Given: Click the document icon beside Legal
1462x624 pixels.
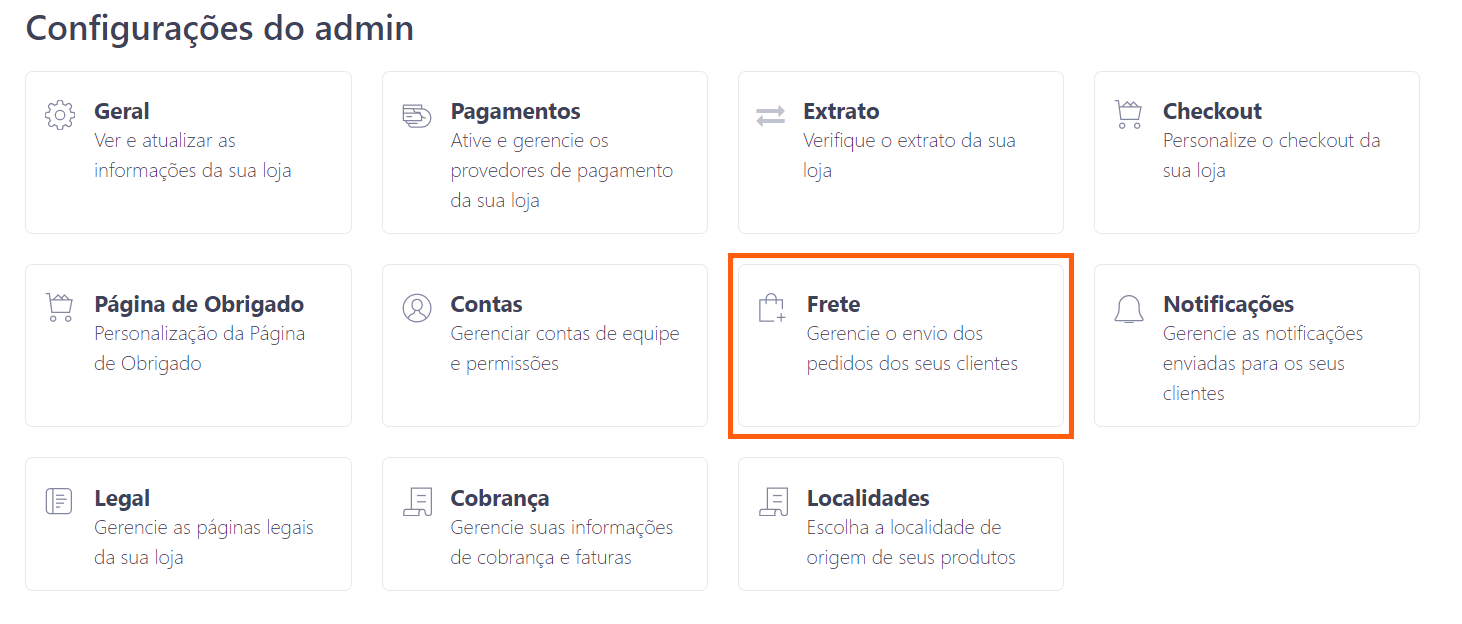Looking at the screenshot, I should tap(60, 501).
